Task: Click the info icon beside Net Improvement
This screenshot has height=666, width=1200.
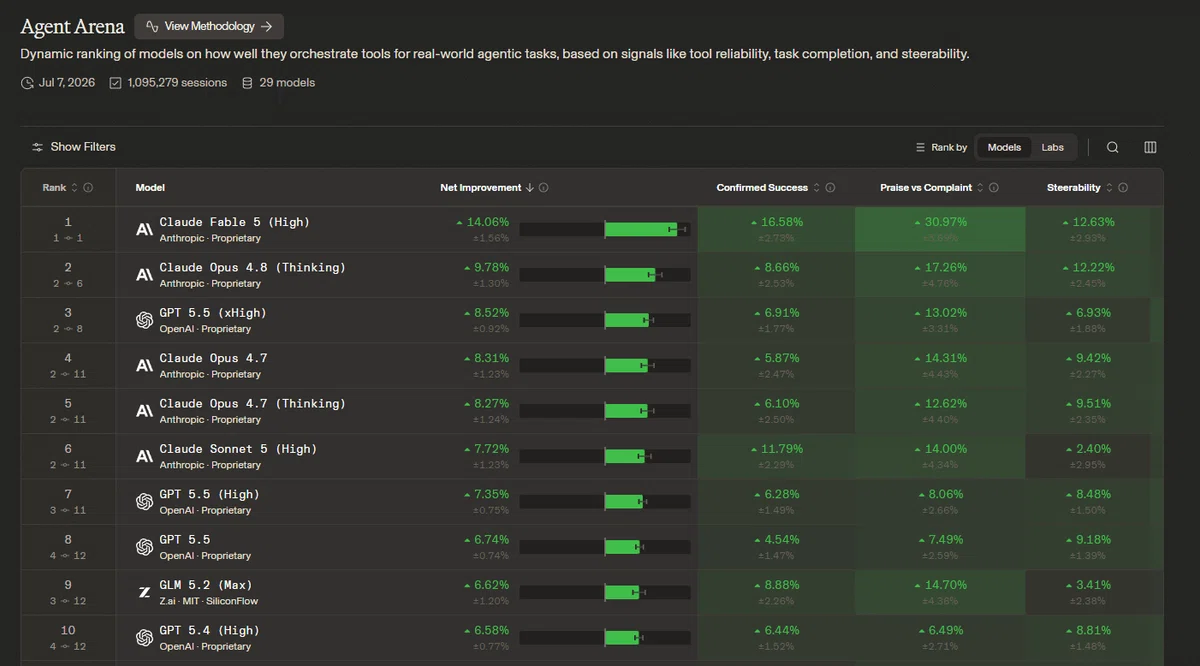Action: click(x=543, y=188)
